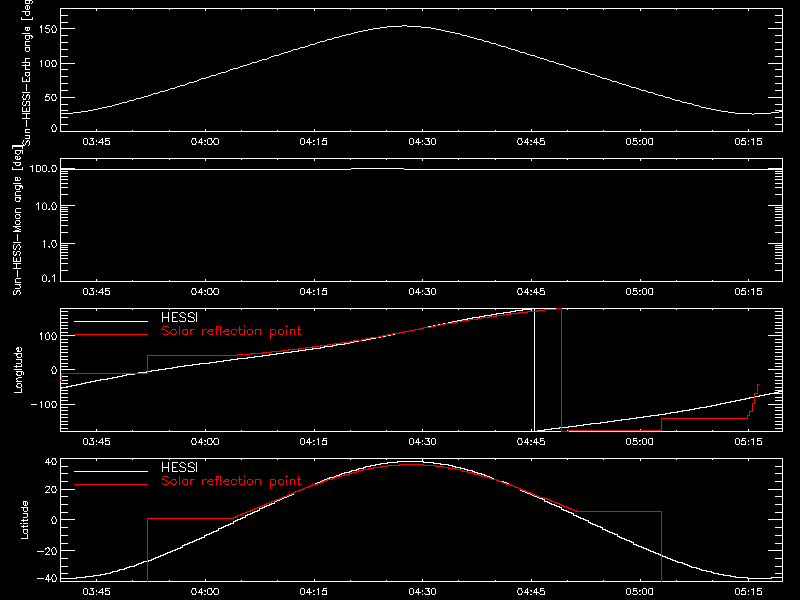Click 05:15 time label under Earth angle plot
Viewport: 800px width, 600px height.
click(748, 142)
